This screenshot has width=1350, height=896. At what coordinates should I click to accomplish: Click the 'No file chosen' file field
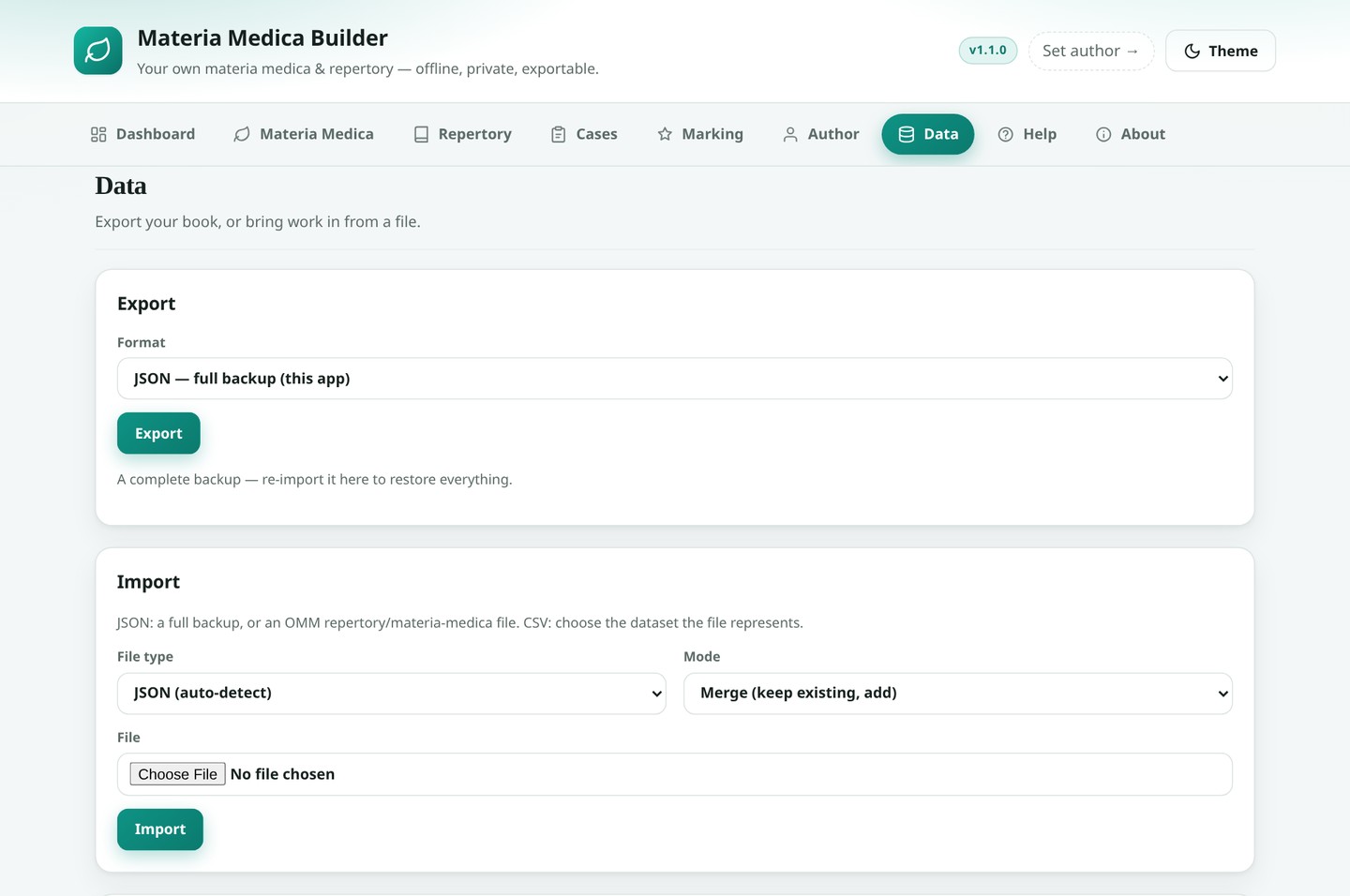[x=675, y=774]
